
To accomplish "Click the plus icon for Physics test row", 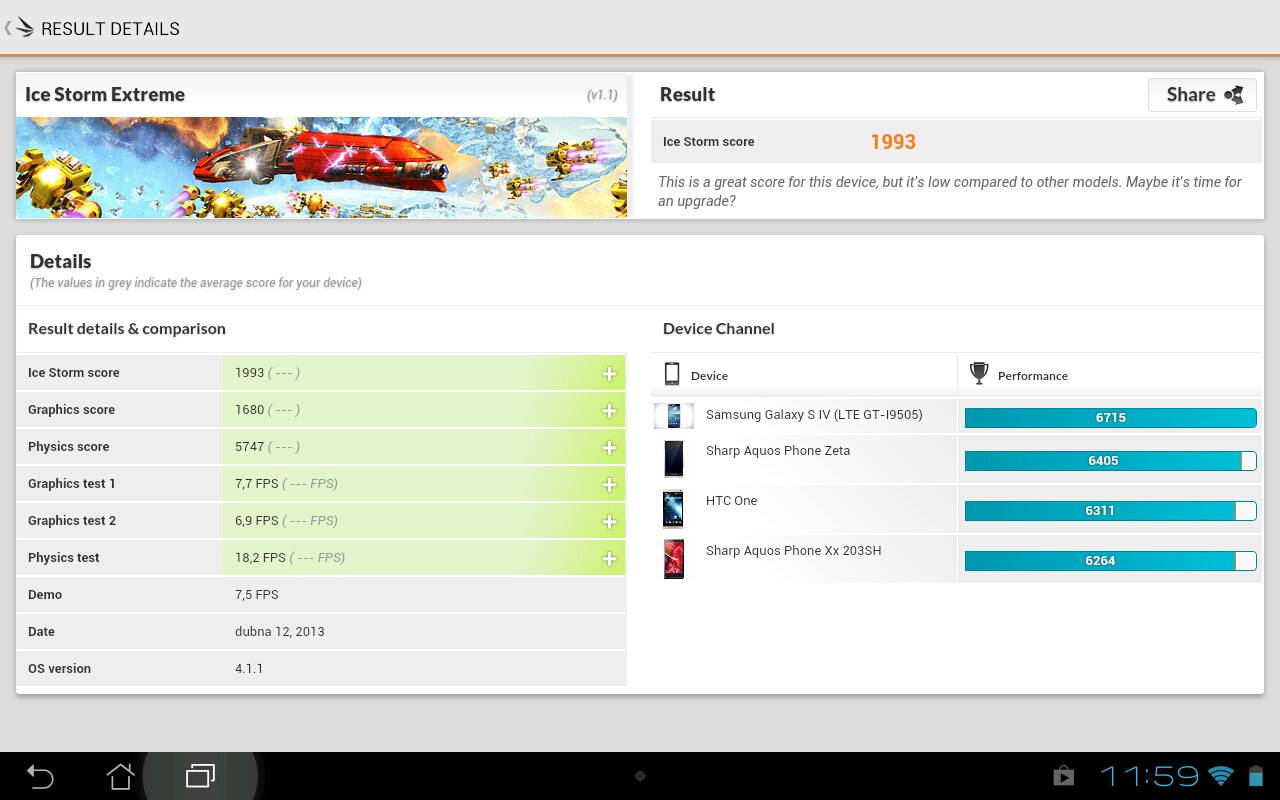I will pos(608,558).
